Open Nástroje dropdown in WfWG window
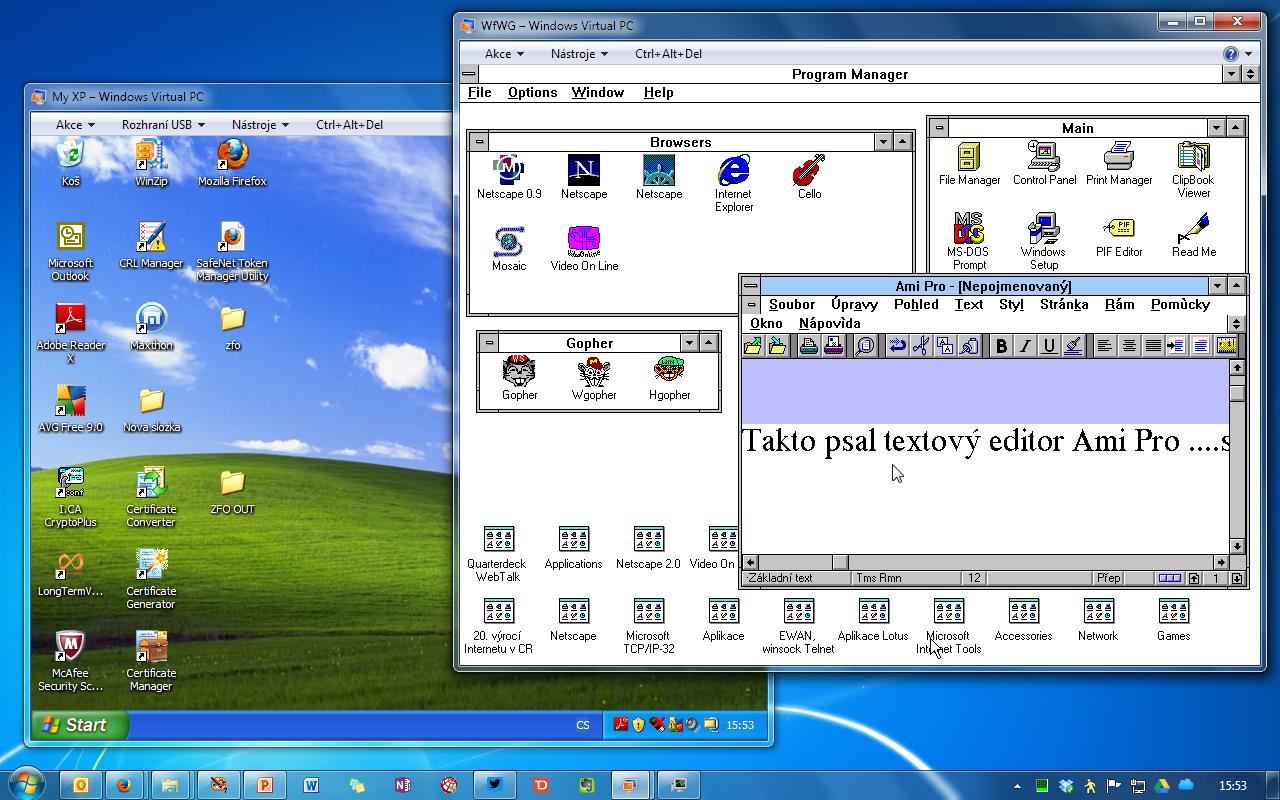The height and width of the screenshot is (800, 1280). [579, 54]
